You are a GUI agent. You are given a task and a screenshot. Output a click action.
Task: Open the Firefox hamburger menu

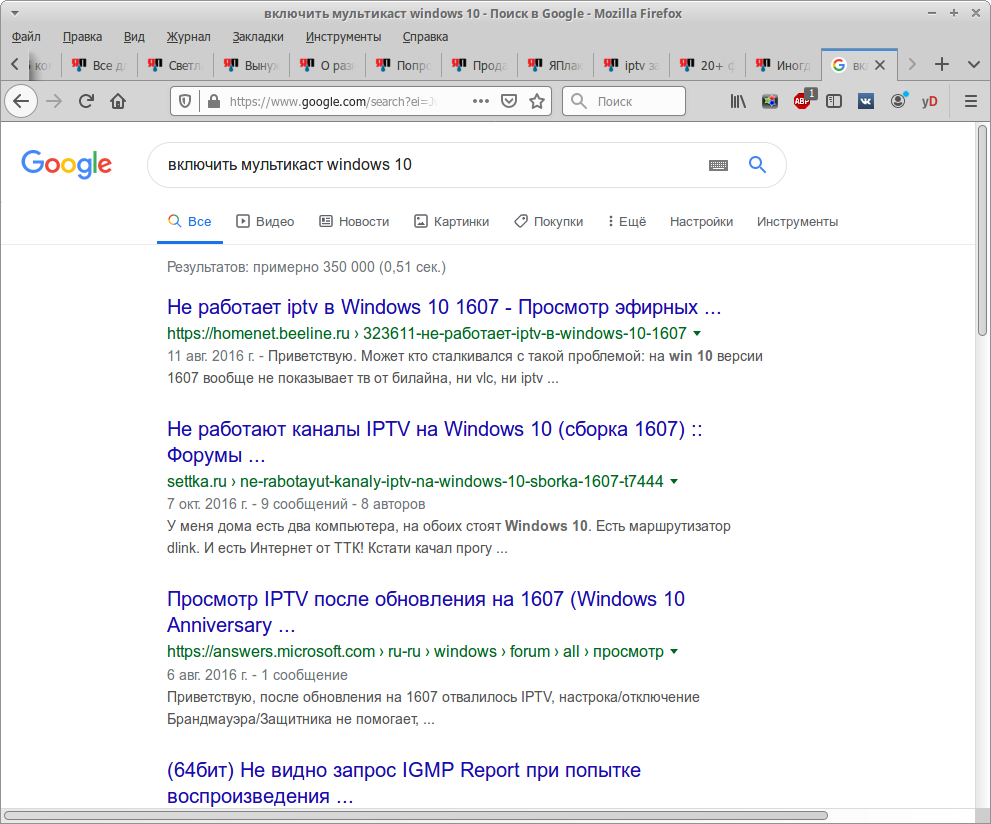click(971, 101)
